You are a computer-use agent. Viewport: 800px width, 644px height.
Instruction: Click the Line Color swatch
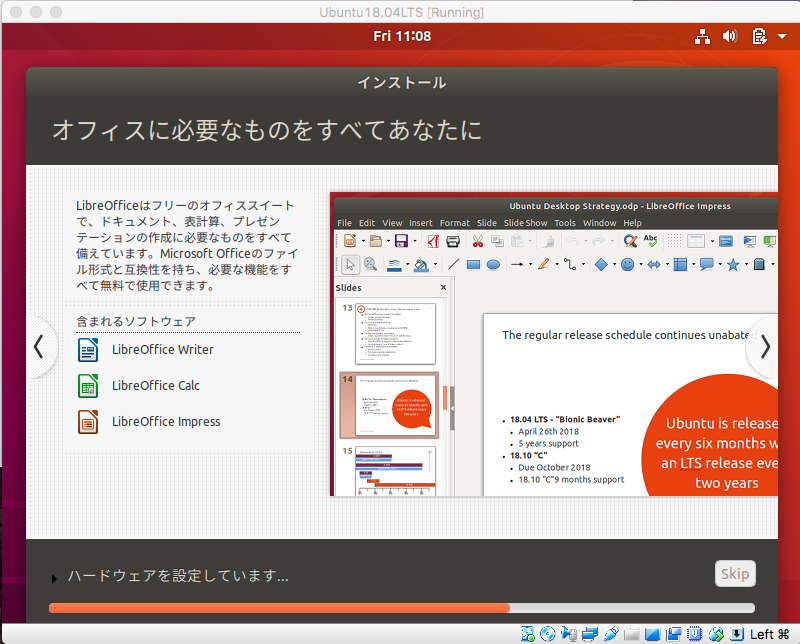click(394, 265)
